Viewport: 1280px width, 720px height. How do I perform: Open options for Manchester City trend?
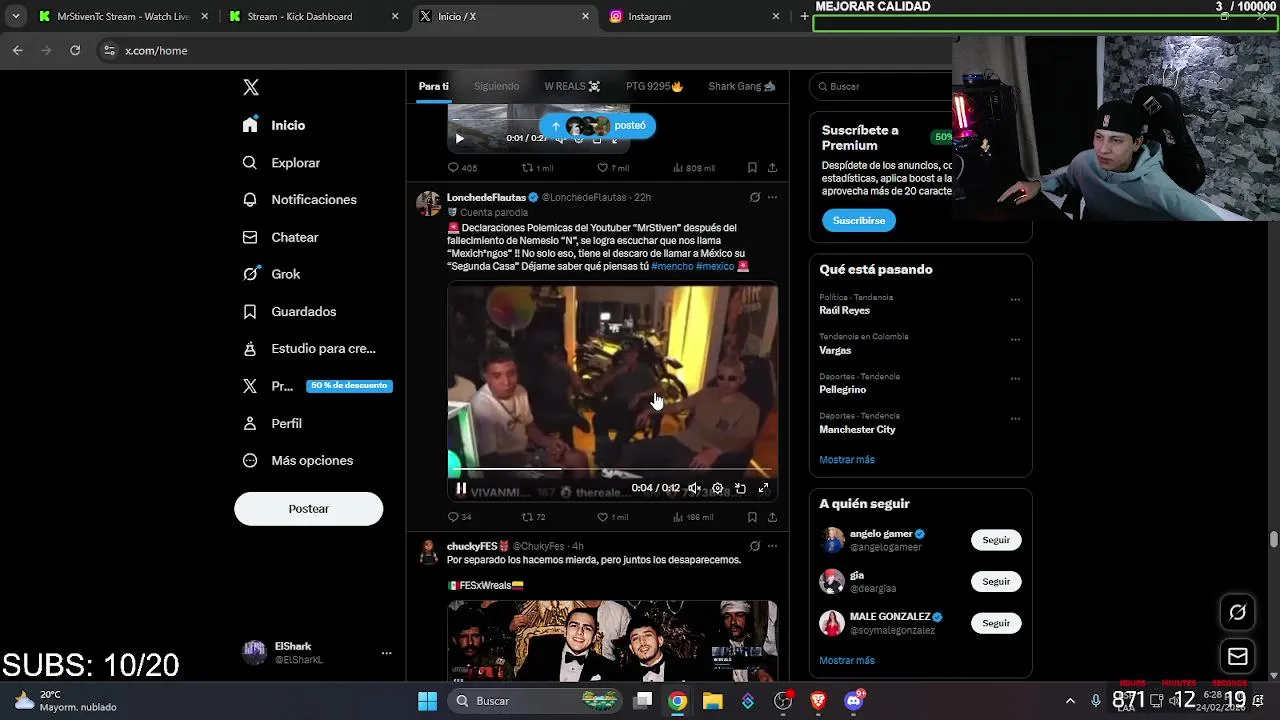point(1015,419)
